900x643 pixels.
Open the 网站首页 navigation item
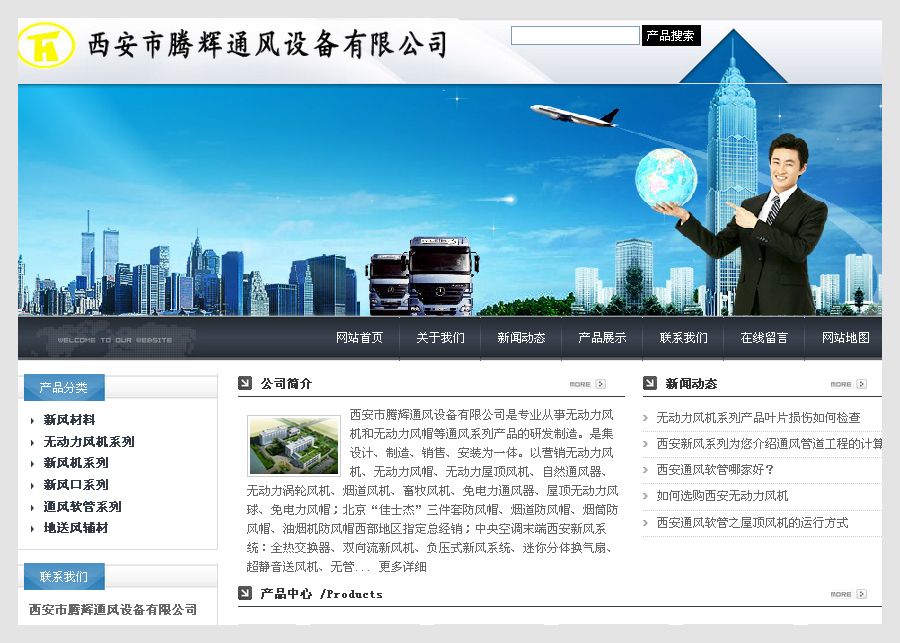(360, 337)
